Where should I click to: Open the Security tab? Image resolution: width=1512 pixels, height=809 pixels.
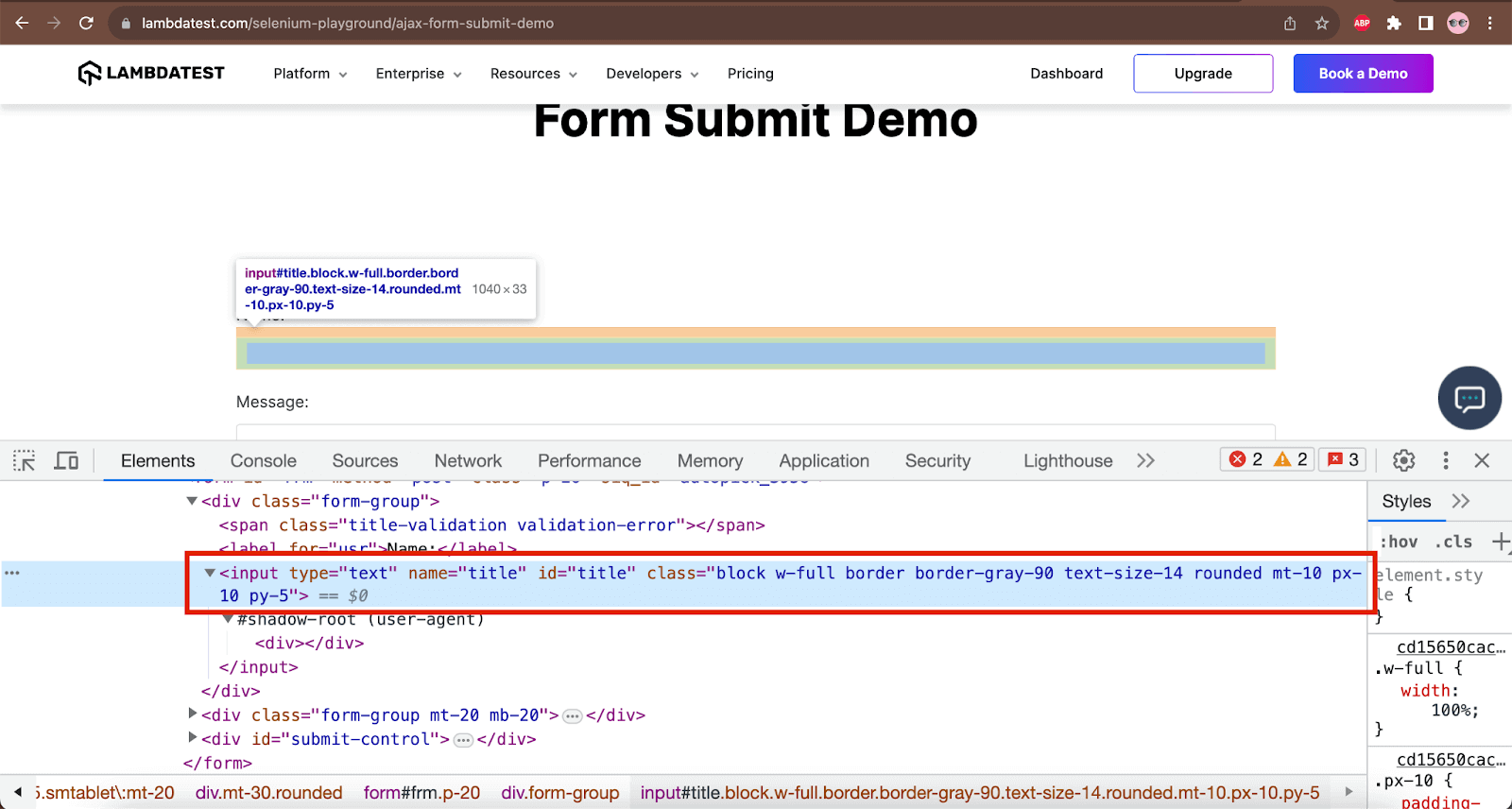tap(937, 460)
